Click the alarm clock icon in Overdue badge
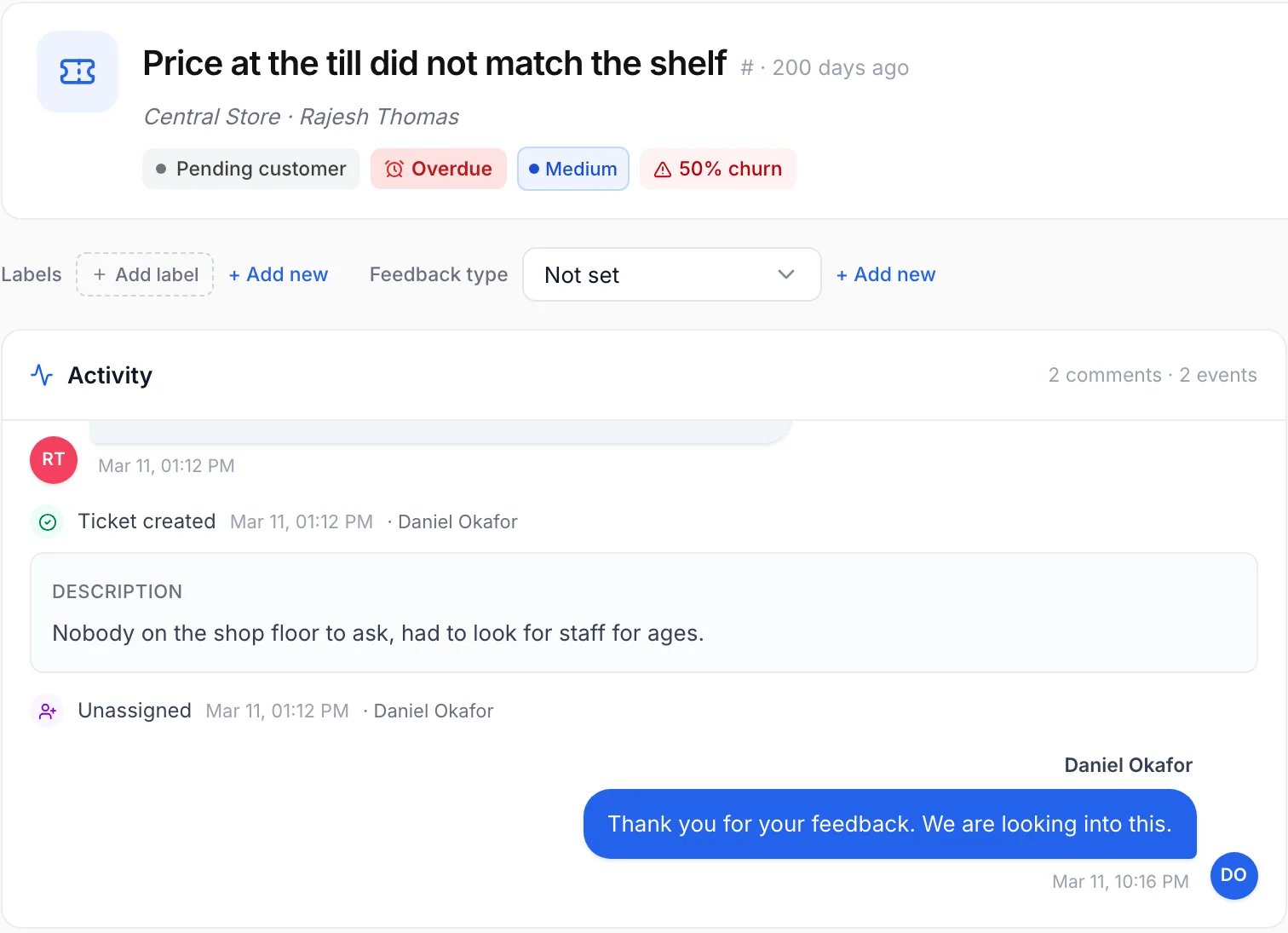This screenshot has height=933, width=1288. coord(394,169)
